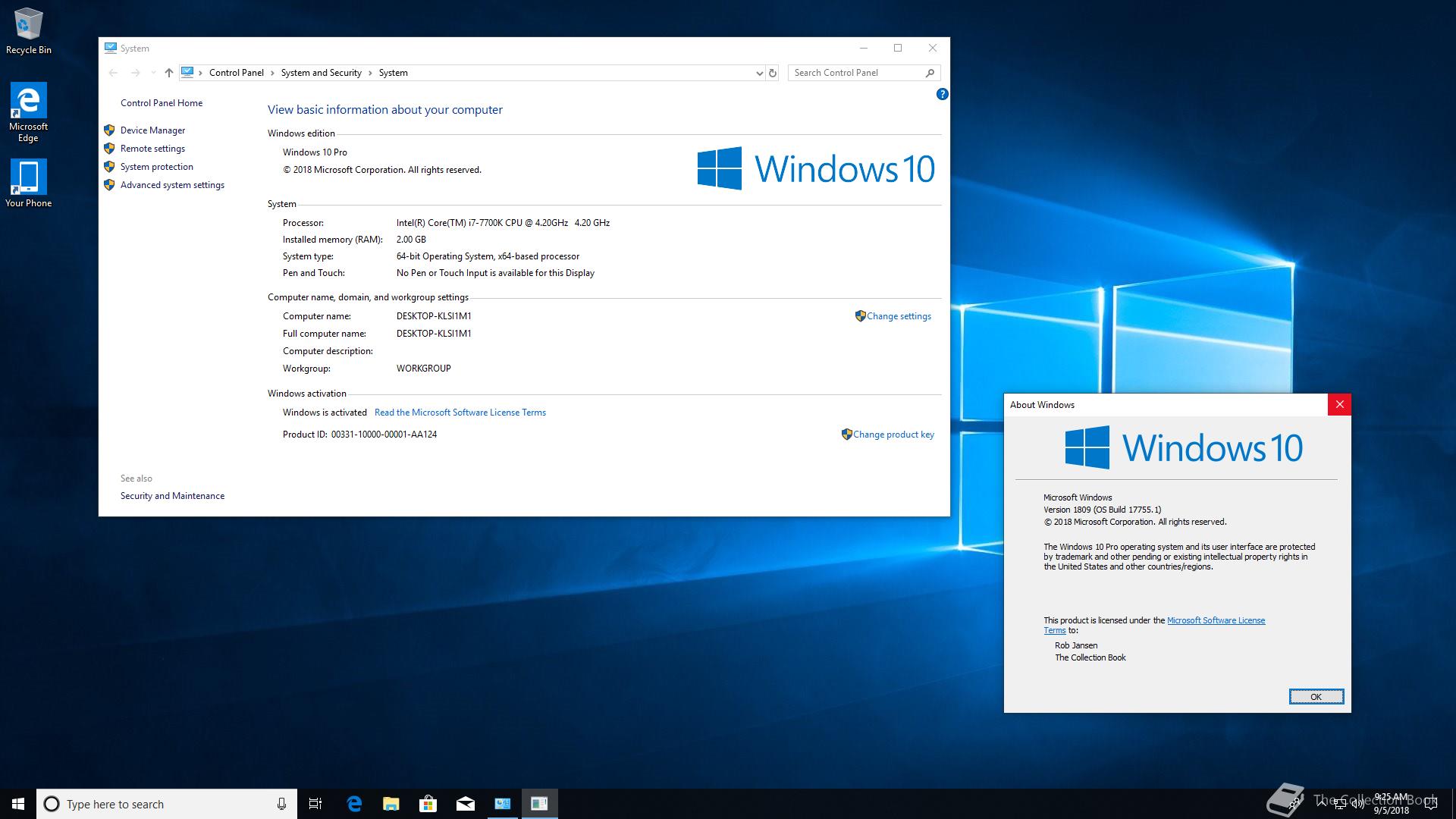Switch to System window taskbar button

click(x=503, y=804)
